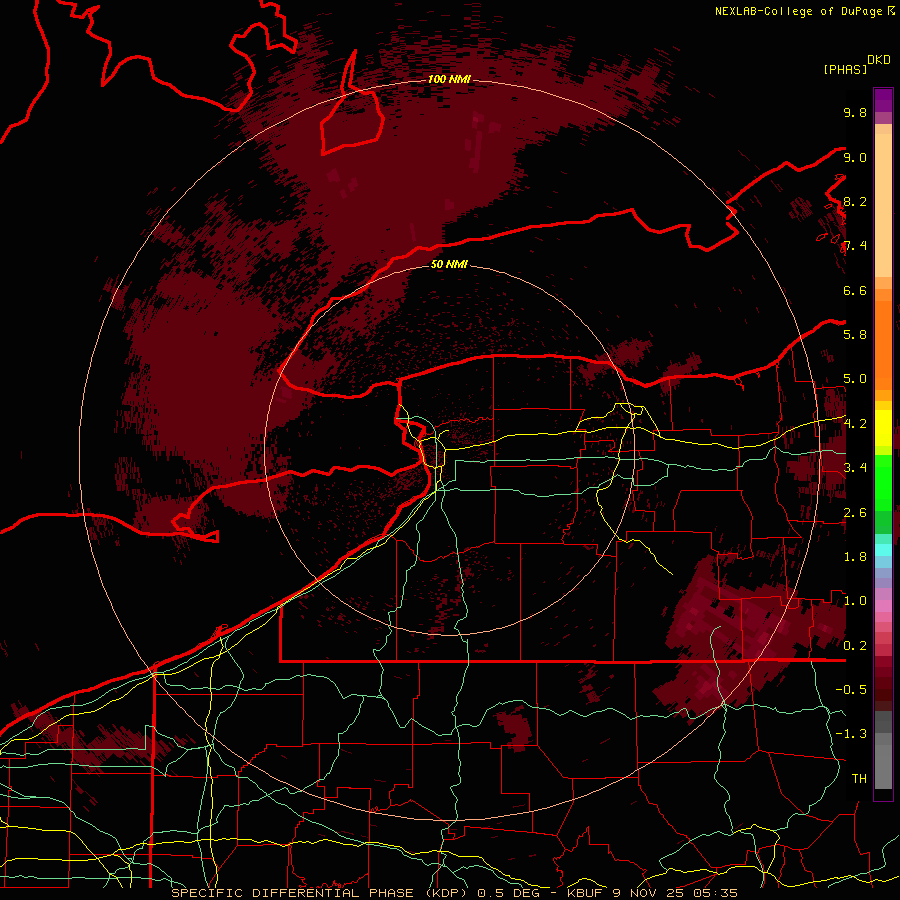The height and width of the screenshot is (900, 900).
Task: Click the orange color bar segment
Action: pos(883,346)
